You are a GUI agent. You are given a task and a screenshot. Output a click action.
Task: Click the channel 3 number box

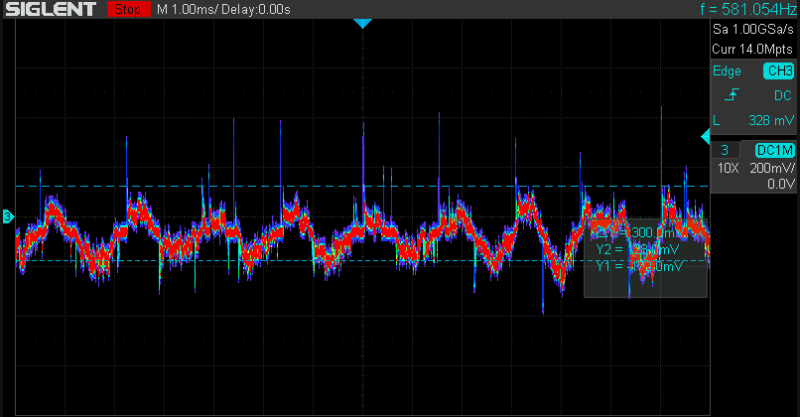tap(723, 149)
